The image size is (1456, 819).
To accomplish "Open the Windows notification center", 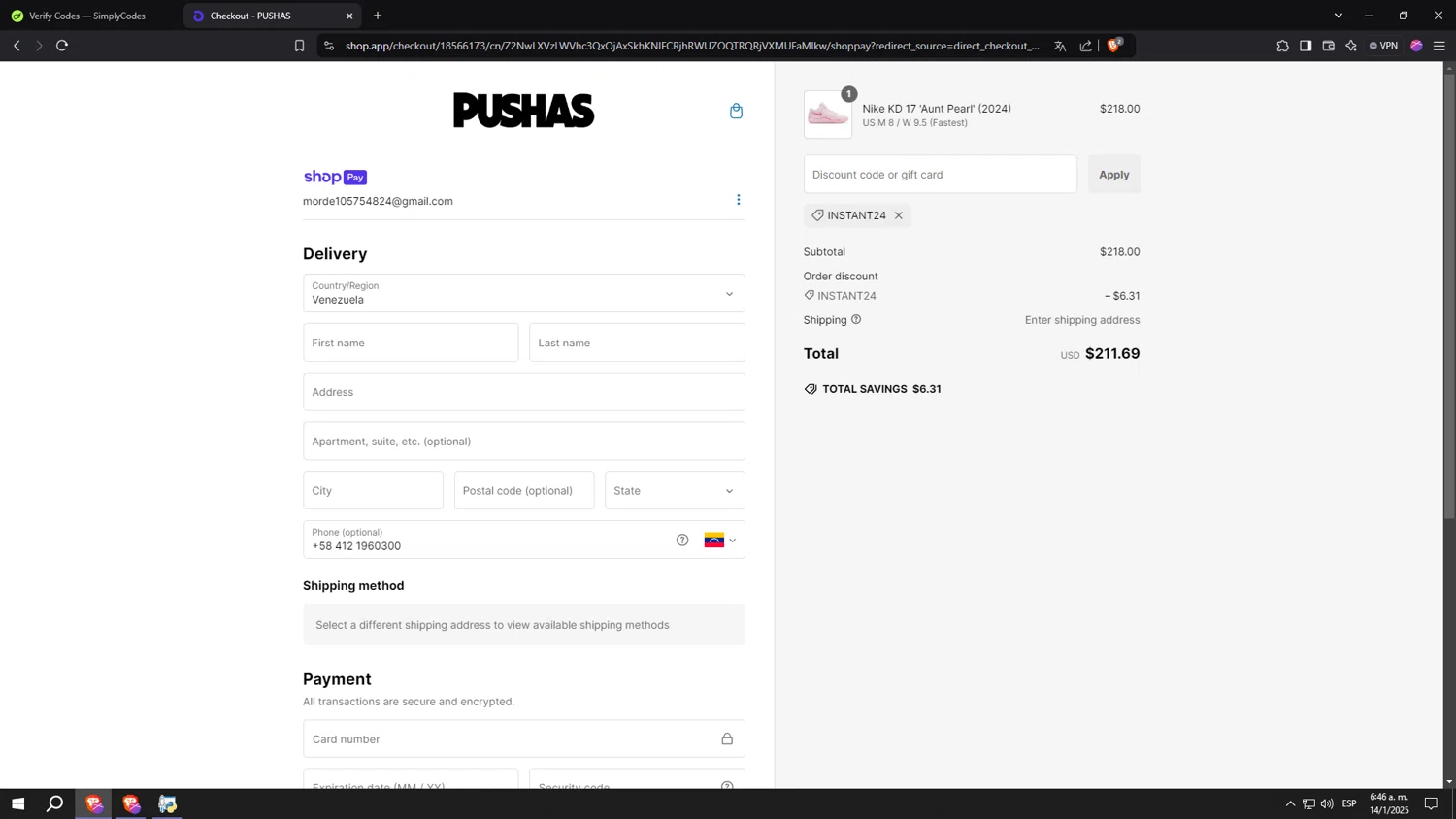I will [1431, 803].
